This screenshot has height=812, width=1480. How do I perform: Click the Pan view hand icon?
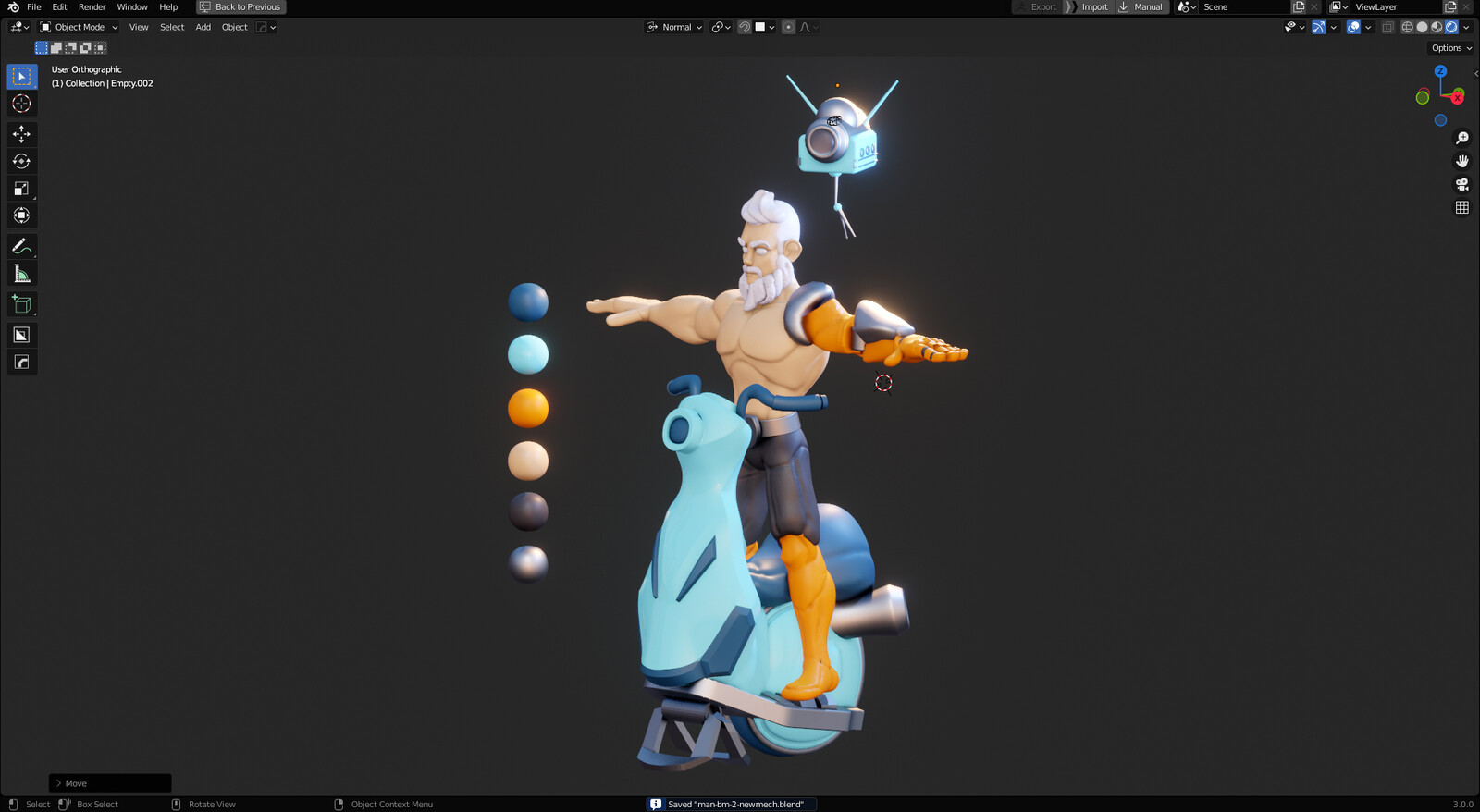[1462, 161]
